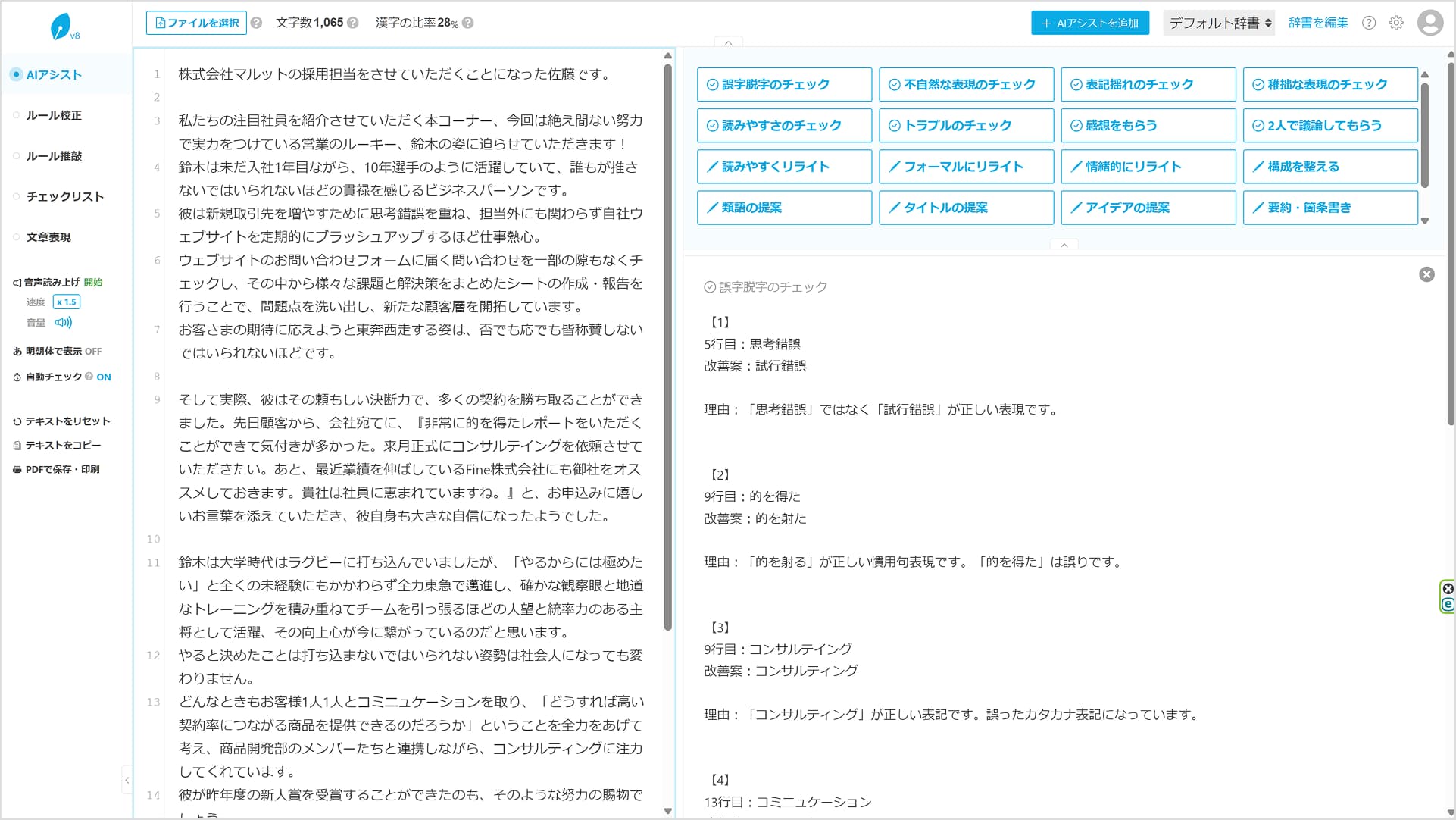Viewport: 1456px width, 820px height.
Task: Click the help icon beside 漢字の比率
Action: (468, 23)
